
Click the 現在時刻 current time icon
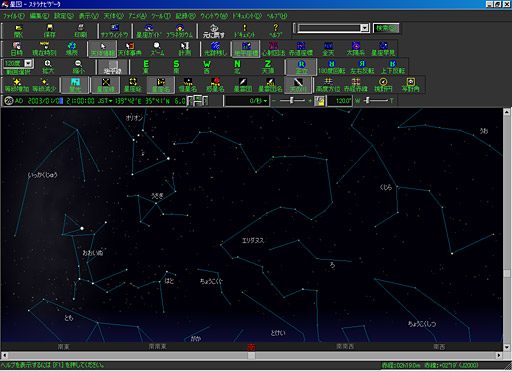point(44,49)
